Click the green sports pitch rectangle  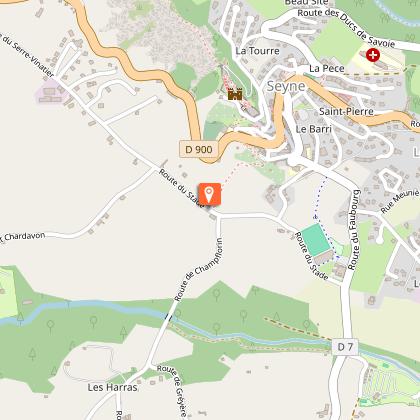[x=315, y=240]
